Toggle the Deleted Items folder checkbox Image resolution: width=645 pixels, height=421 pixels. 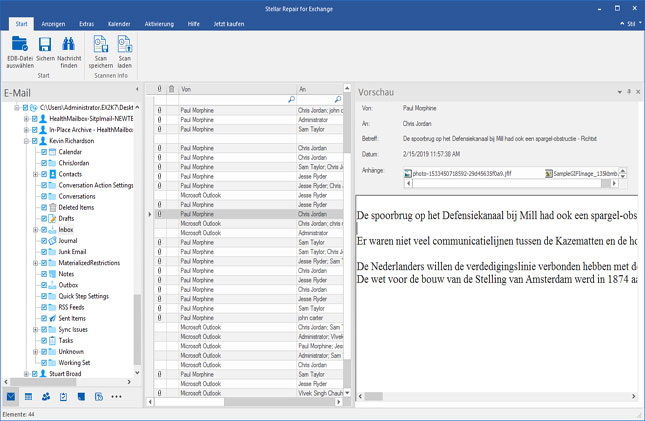tap(42, 207)
